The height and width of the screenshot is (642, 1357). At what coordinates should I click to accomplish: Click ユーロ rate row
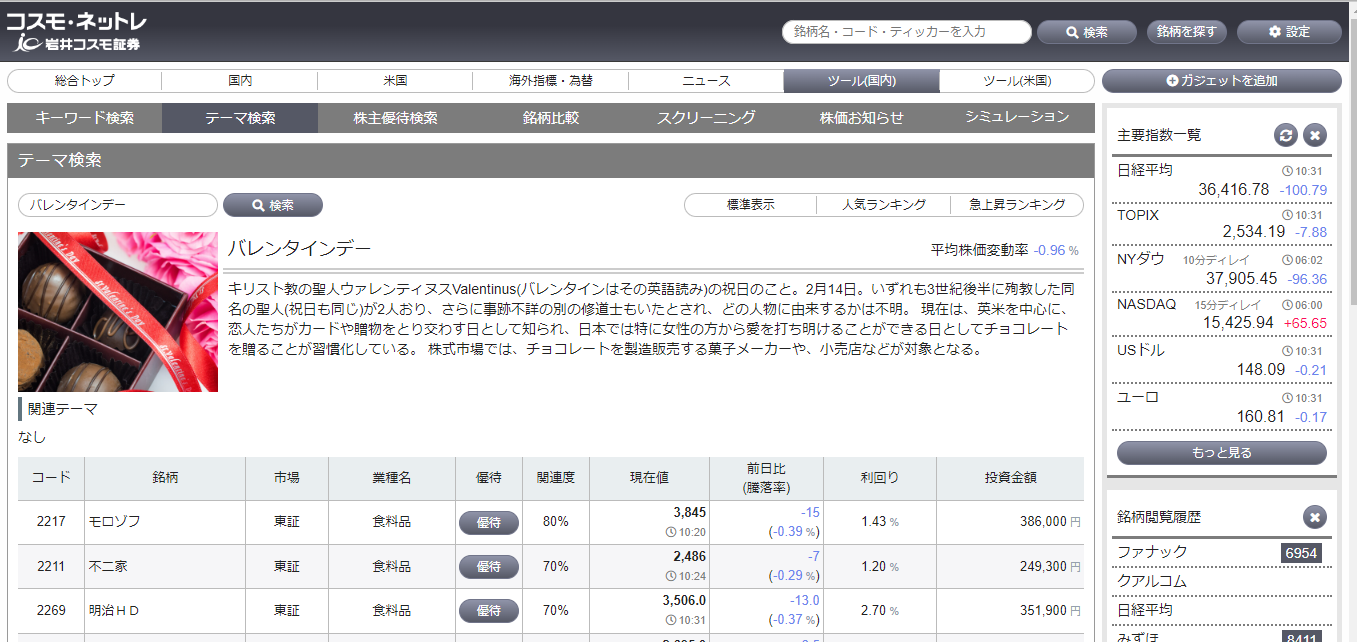click(1222, 407)
